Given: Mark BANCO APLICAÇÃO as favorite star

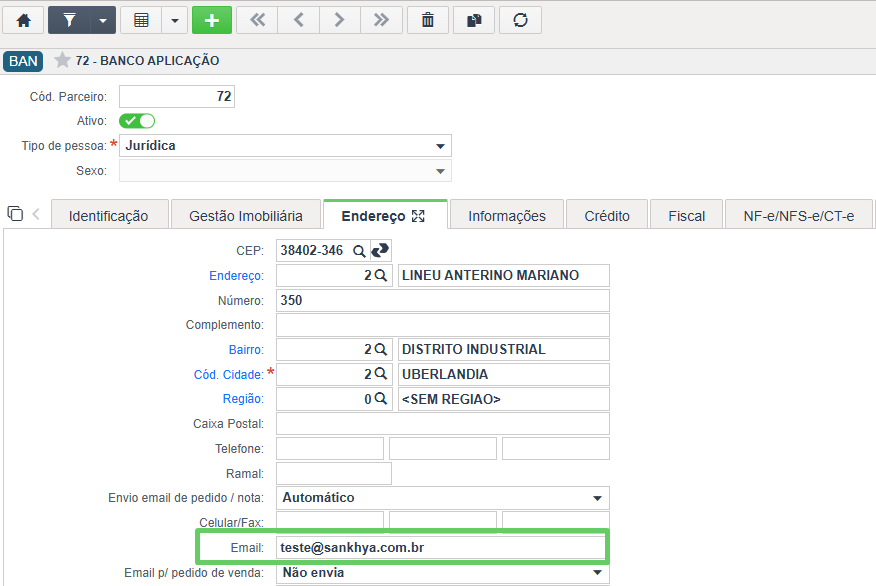Looking at the screenshot, I should click(63, 61).
